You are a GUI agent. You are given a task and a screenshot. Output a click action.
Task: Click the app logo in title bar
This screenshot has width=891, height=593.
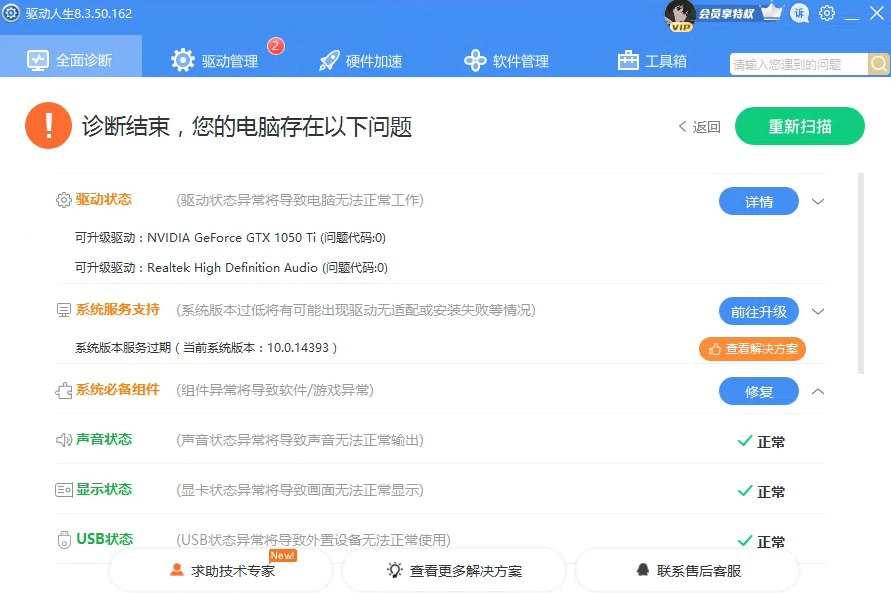pyautogui.click(x=11, y=13)
